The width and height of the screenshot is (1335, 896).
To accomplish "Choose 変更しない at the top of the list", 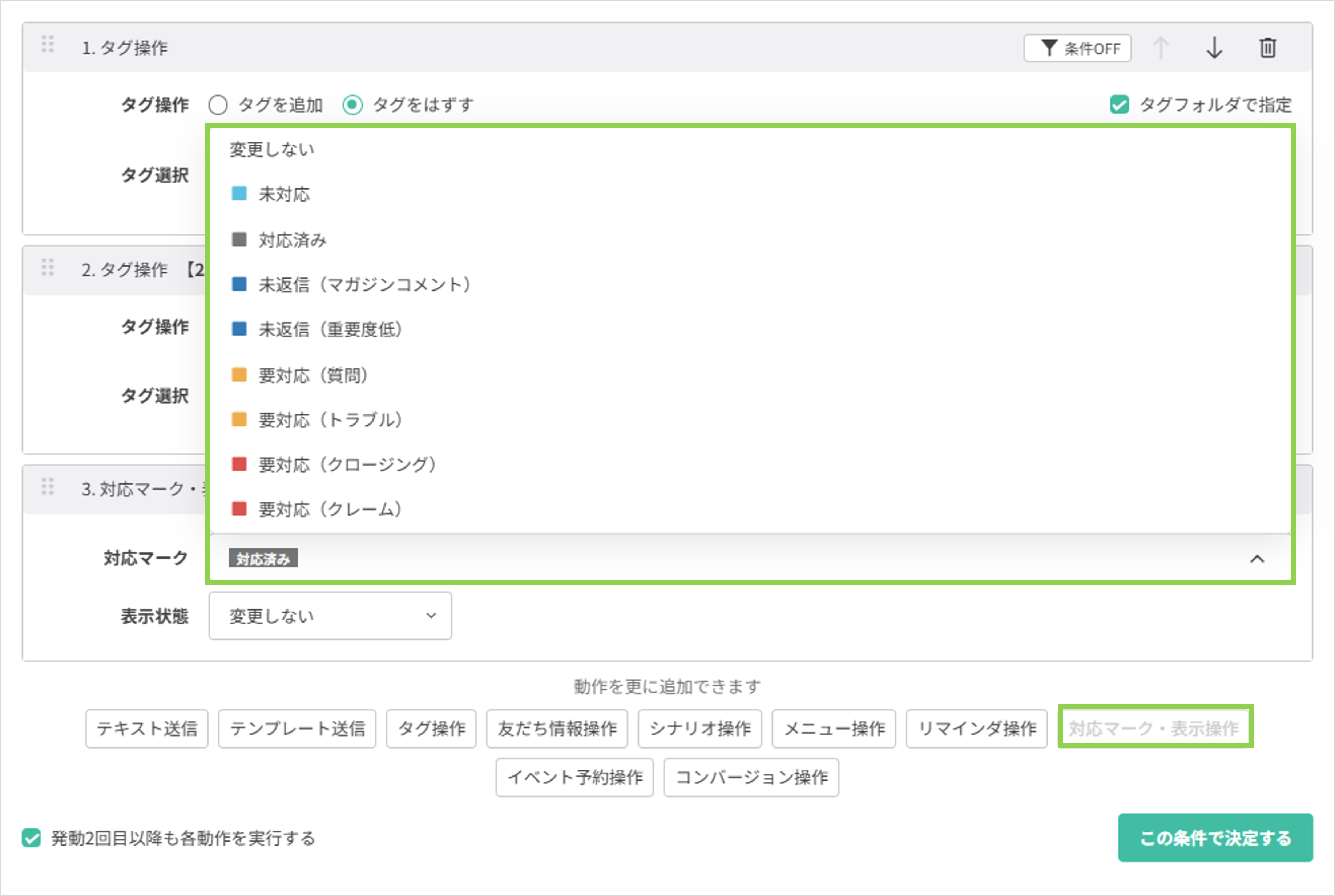I will click(271, 149).
